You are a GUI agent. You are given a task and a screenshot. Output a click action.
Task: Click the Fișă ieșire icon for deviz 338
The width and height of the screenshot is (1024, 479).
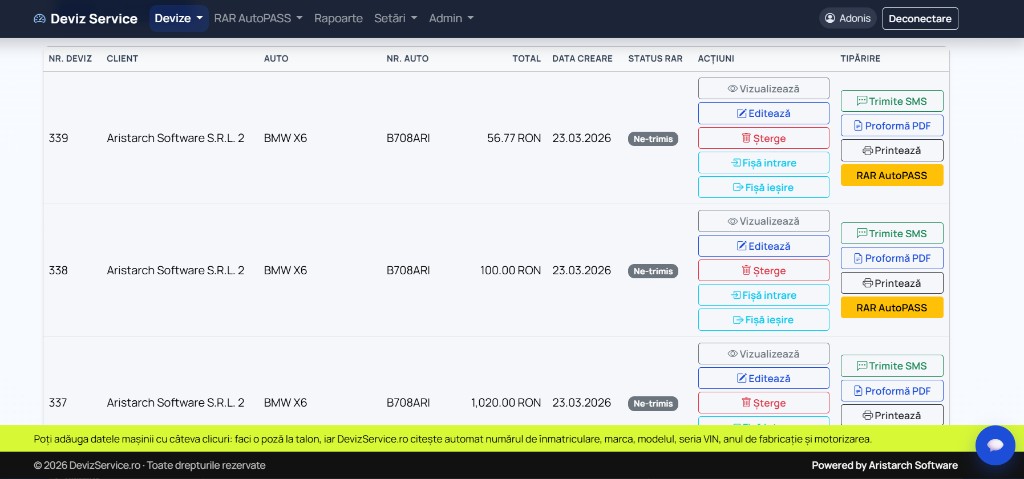click(x=738, y=320)
